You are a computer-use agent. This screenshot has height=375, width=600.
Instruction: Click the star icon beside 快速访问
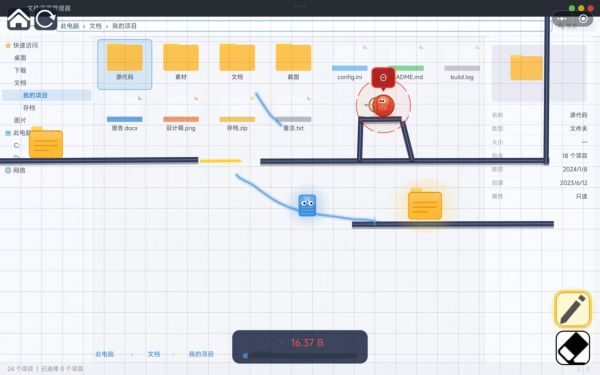click(x=8, y=45)
